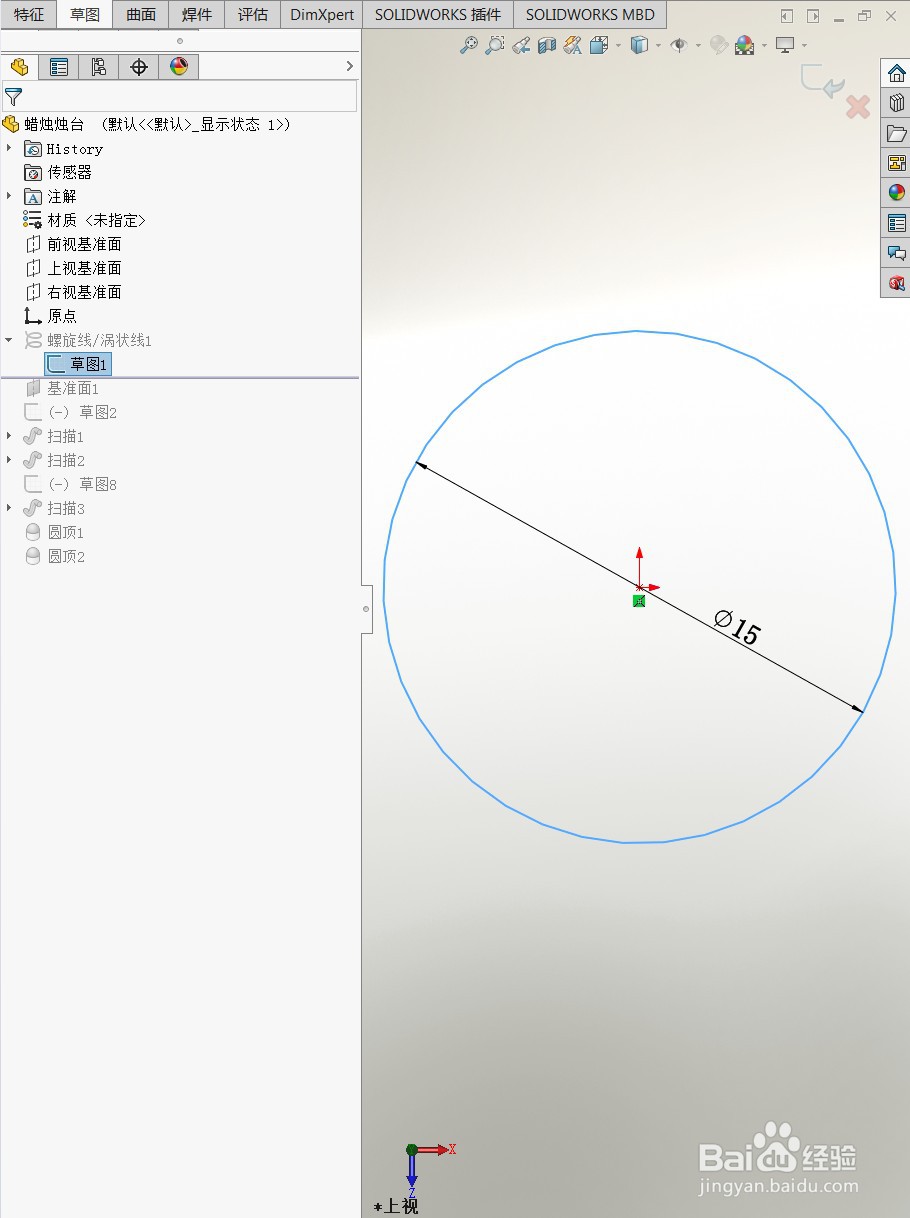Click the panel collapse handle on divider
Viewport: 910px width, 1218px height.
click(366, 608)
